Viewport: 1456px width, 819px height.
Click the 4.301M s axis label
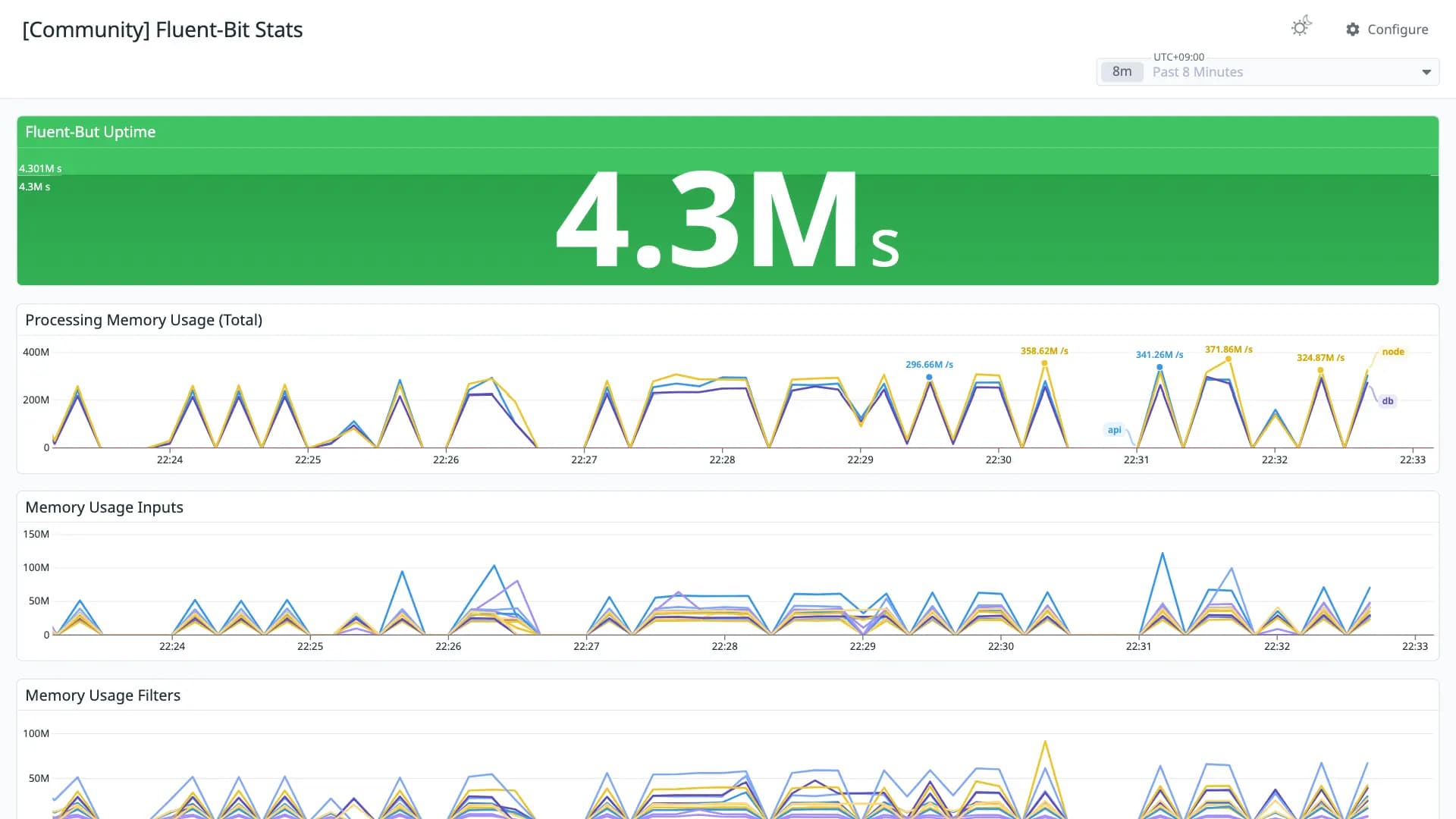click(x=40, y=168)
